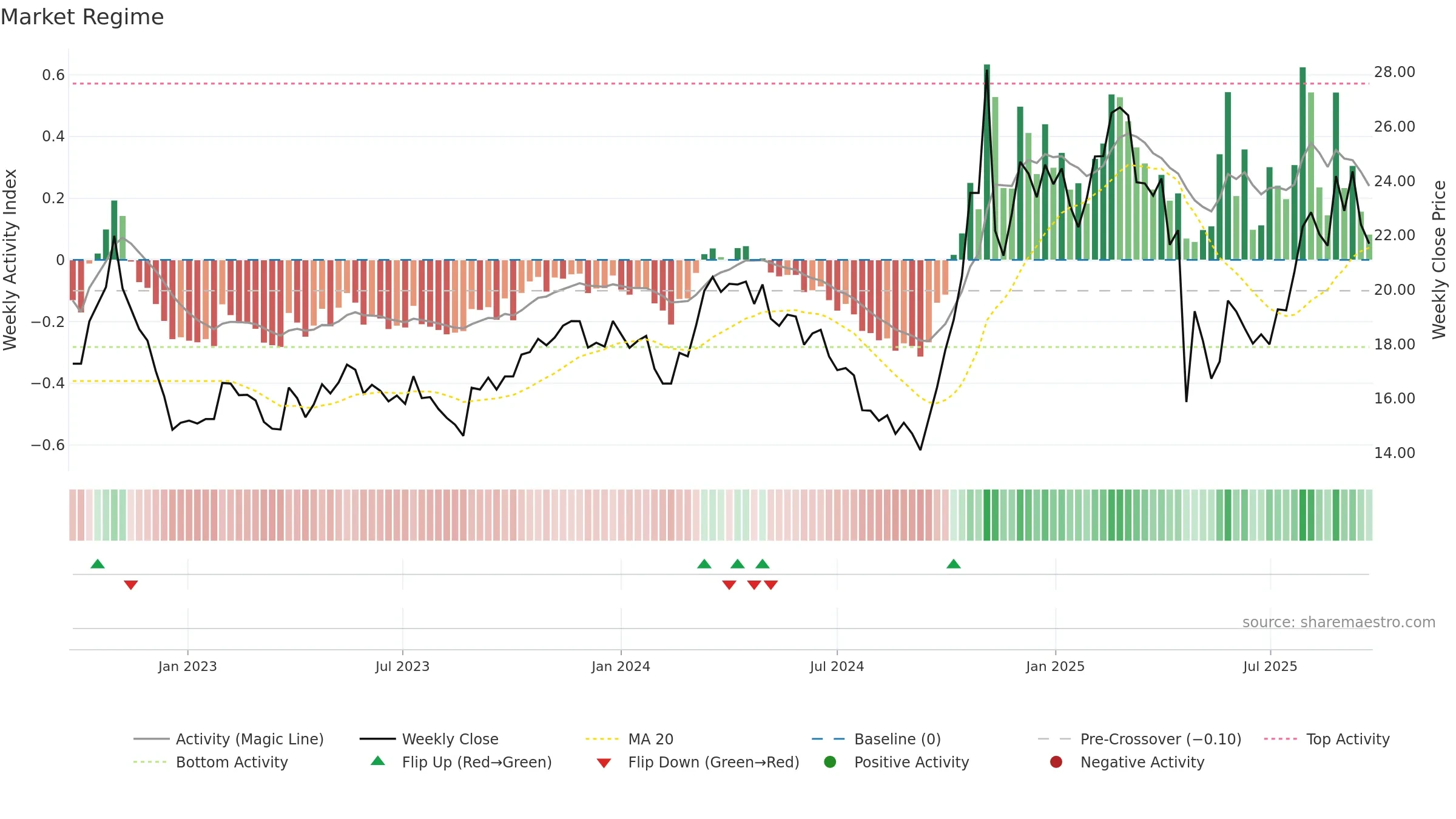Click the Jul 2024 x-axis label
The width and height of the screenshot is (1456, 819).
click(x=837, y=666)
